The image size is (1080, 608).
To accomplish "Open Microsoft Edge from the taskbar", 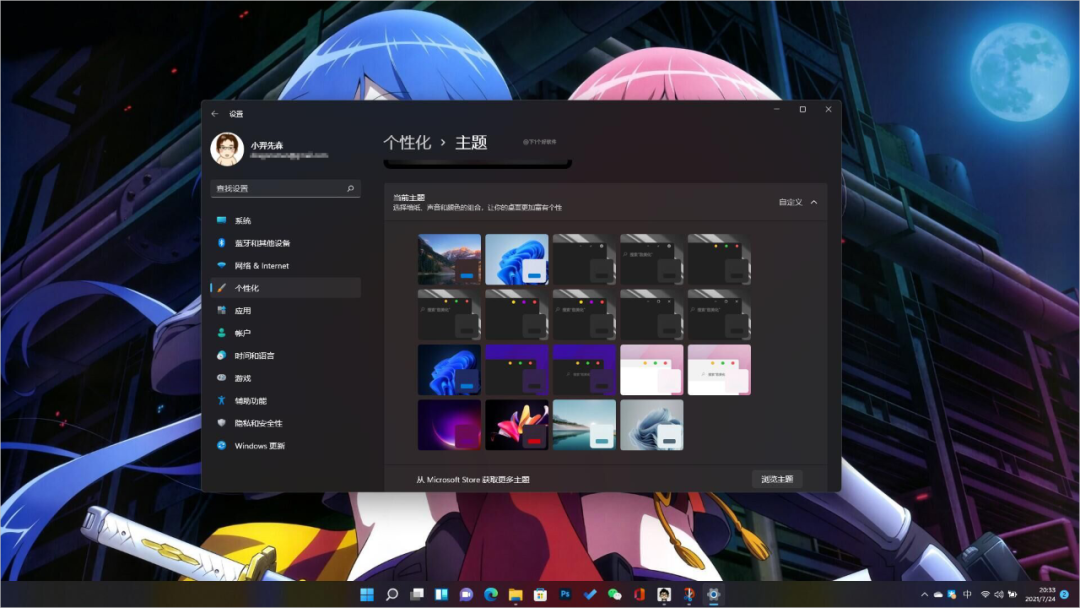I will [491, 594].
